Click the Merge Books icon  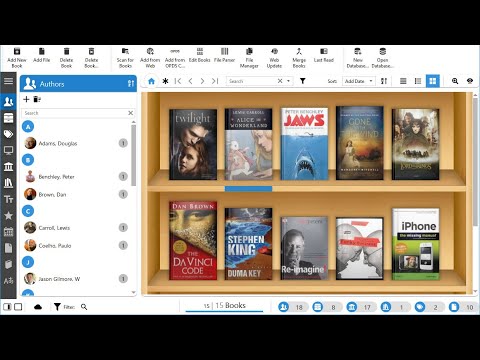pos(299,51)
